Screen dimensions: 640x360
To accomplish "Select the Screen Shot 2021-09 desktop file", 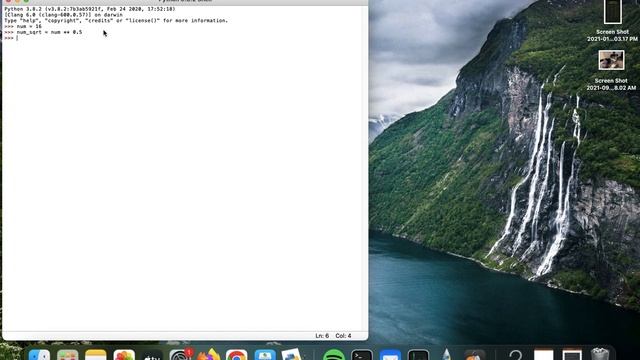I will click(611, 70).
